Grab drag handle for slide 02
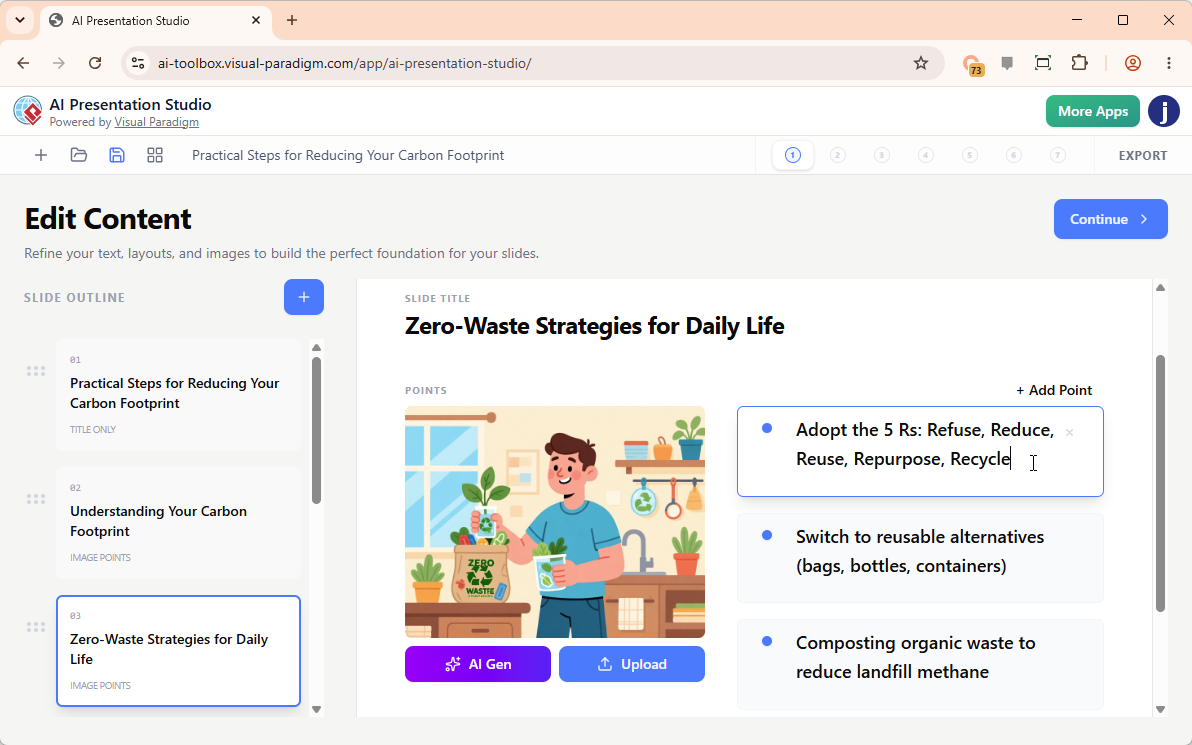 36,499
